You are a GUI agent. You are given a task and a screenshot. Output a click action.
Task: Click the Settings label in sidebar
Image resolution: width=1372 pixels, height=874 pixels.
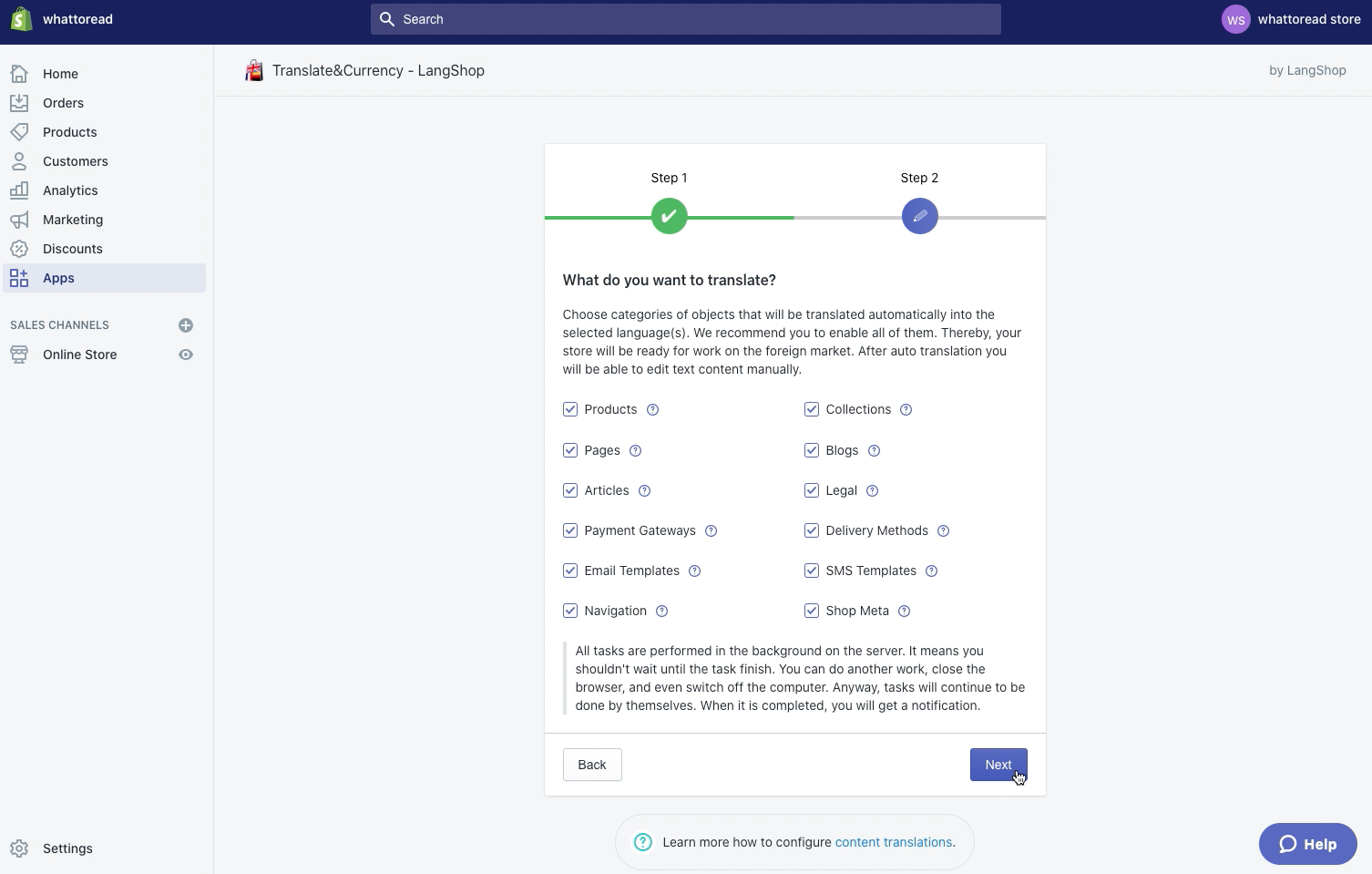[67, 848]
